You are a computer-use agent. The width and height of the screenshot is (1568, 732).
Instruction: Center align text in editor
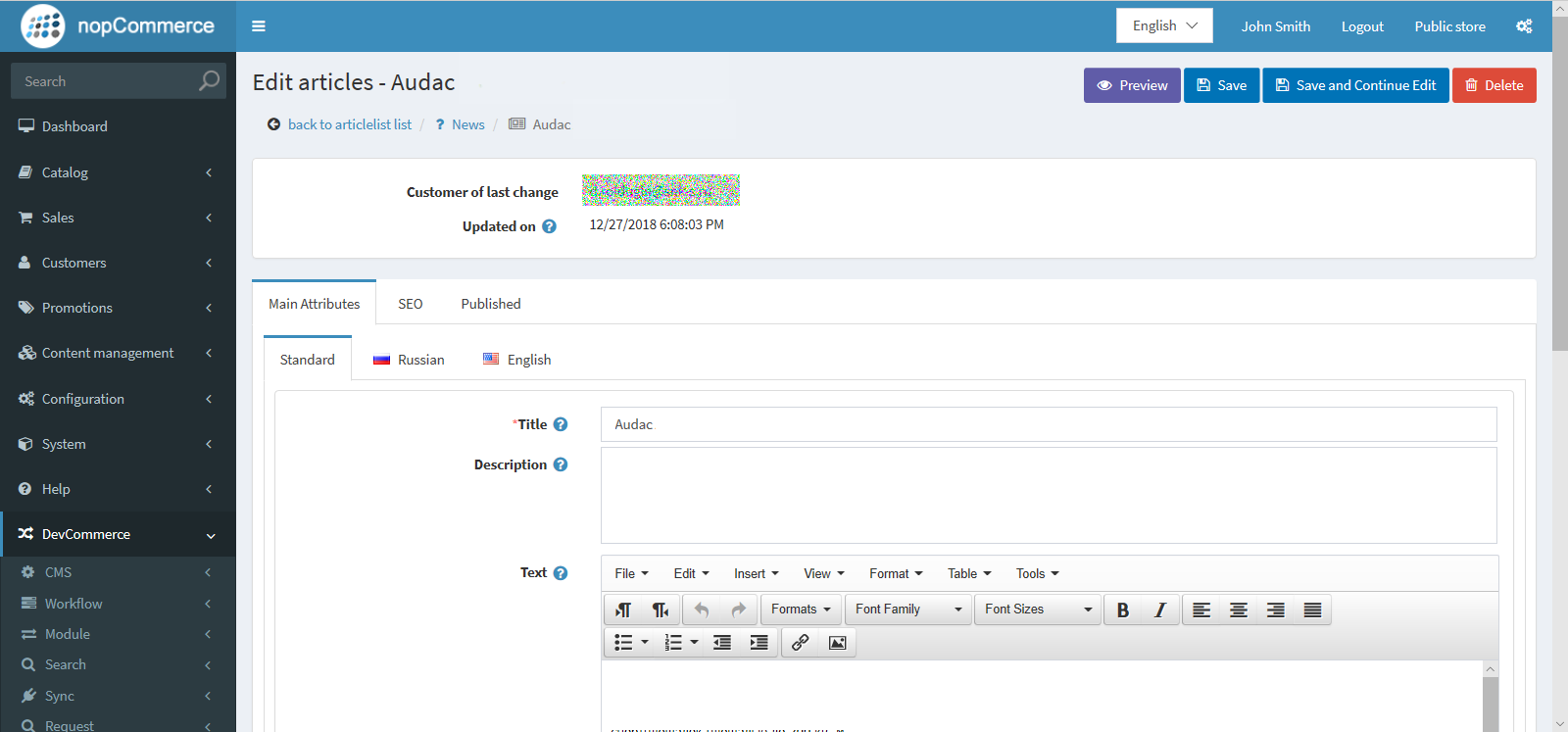click(1239, 610)
